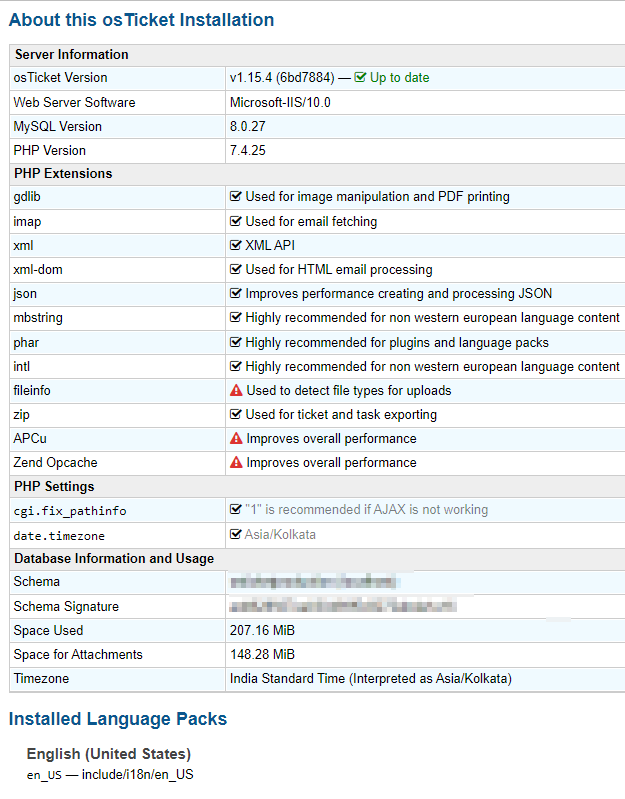625x799 pixels.
Task: Click the date.timezone Asia/Kolkata checkmark
Action: (236, 535)
